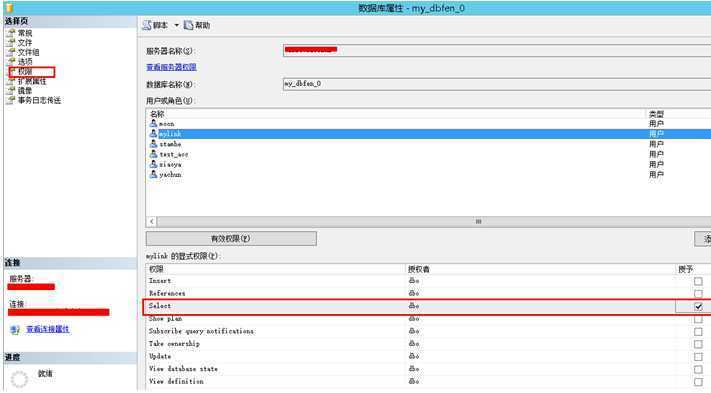This screenshot has width=711, height=393.
Task: Check 授予 for Subscribe query notifications
Action: click(698, 332)
